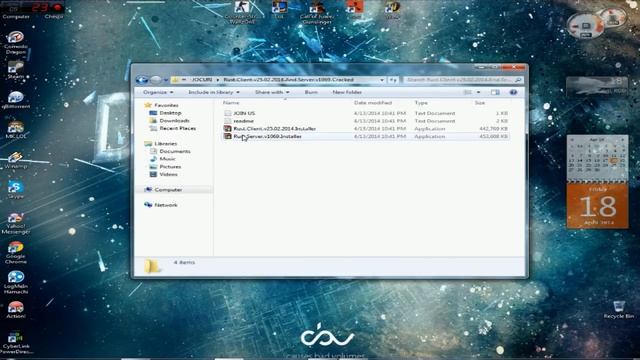Screen dimensions: 640x360
Task: Open the recent locations dropdown arrow
Action: (166, 80)
